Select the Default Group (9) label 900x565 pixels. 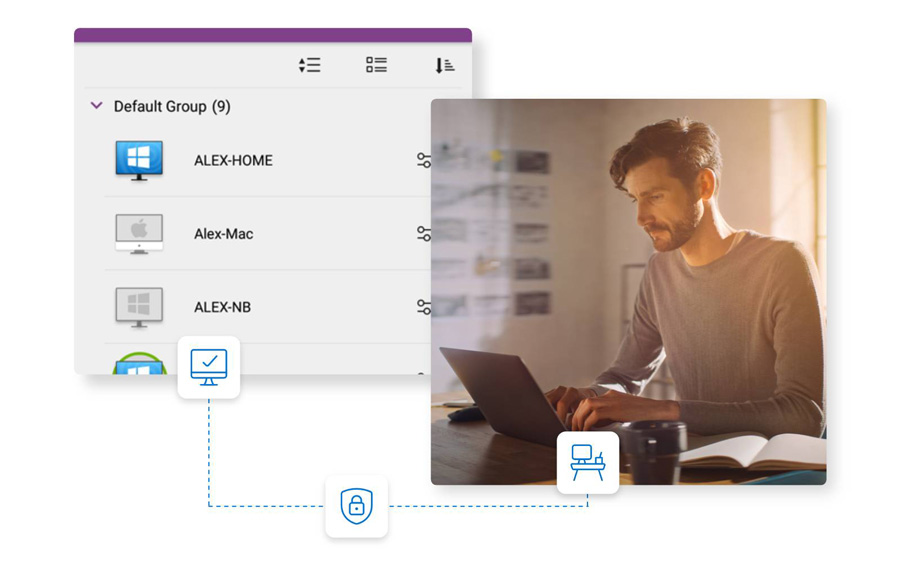[172, 106]
